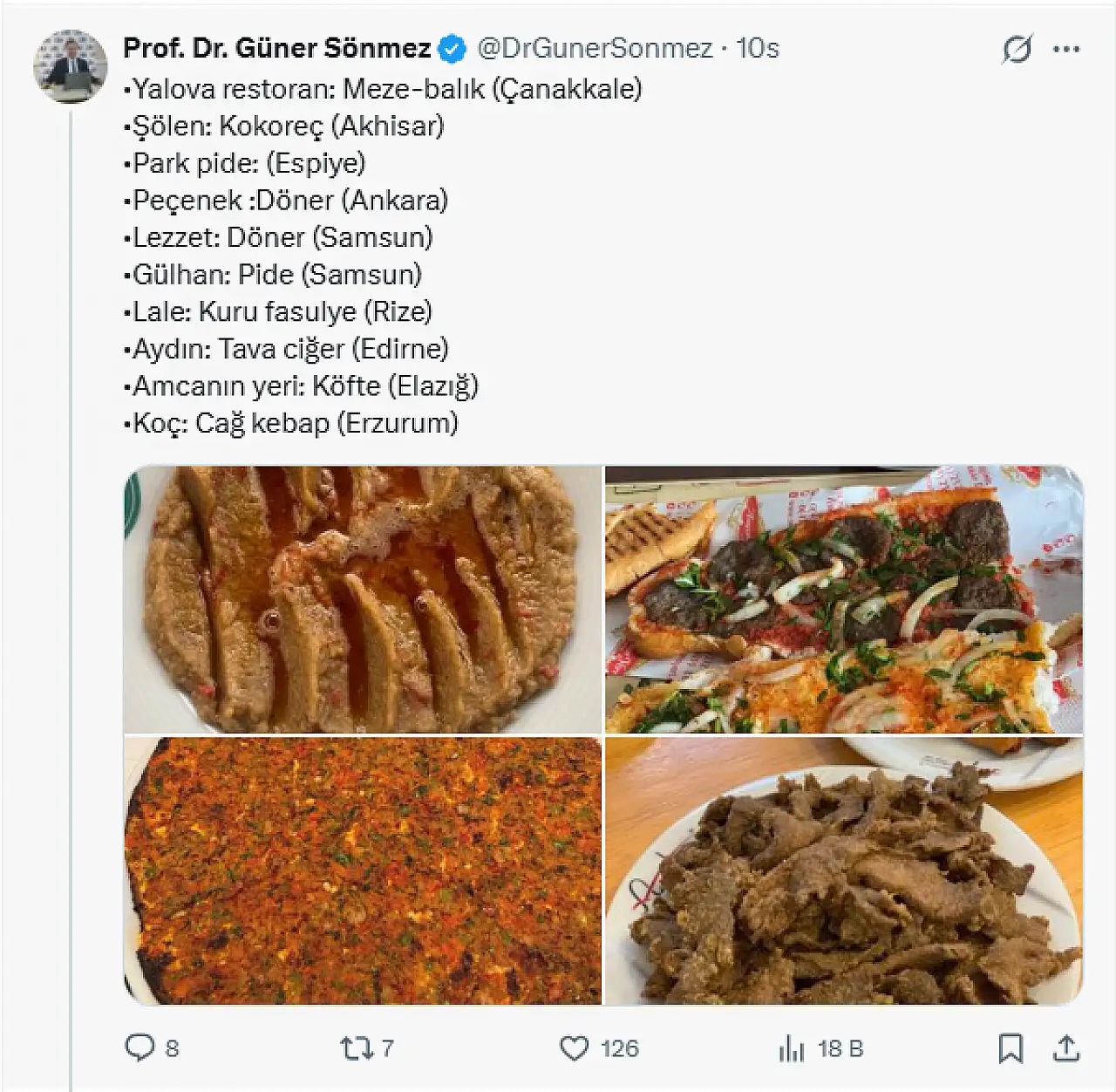This screenshot has width=1116, height=1092.
Task: Open the top-right köfte pide photo
Action: [x=844, y=598]
